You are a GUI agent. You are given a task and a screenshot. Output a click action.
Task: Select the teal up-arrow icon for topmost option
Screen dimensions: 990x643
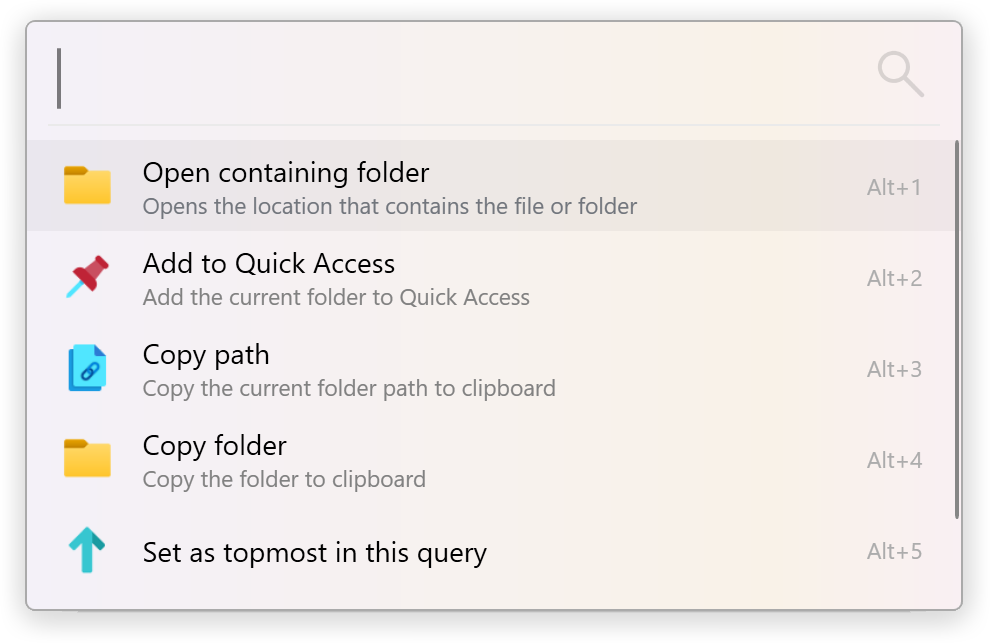point(87,550)
